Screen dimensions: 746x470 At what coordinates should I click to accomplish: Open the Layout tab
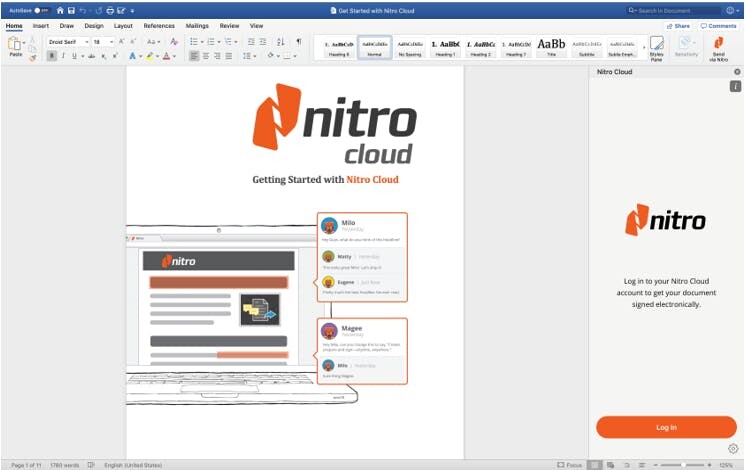coord(123,26)
